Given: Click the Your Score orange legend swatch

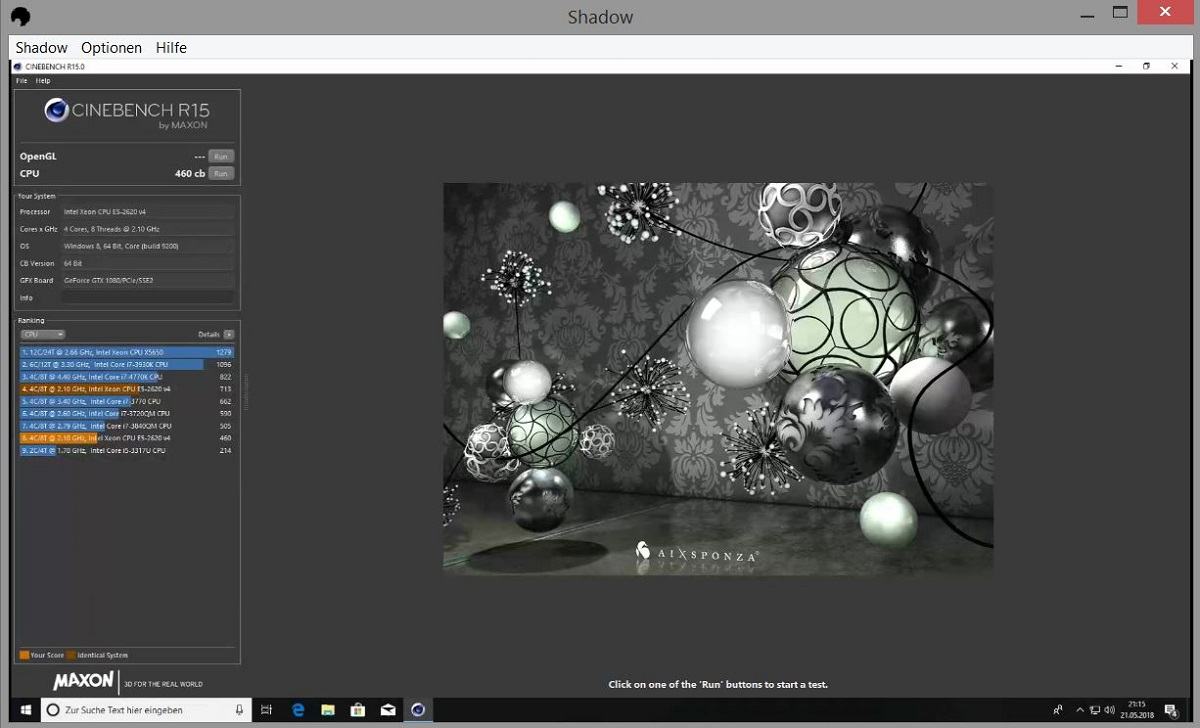Looking at the screenshot, I should pos(24,655).
